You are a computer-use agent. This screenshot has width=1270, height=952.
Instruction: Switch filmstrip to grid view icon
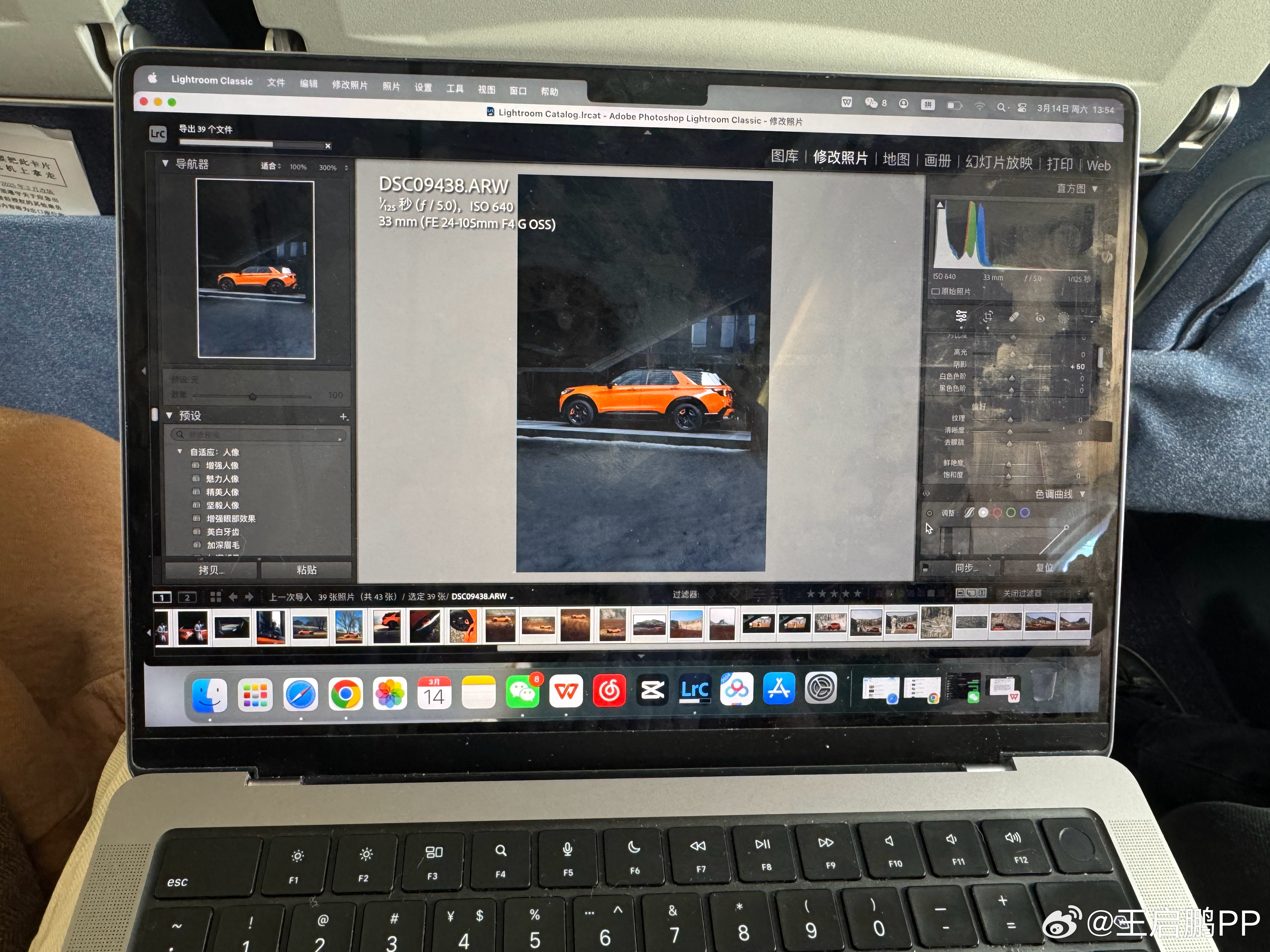(215, 597)
